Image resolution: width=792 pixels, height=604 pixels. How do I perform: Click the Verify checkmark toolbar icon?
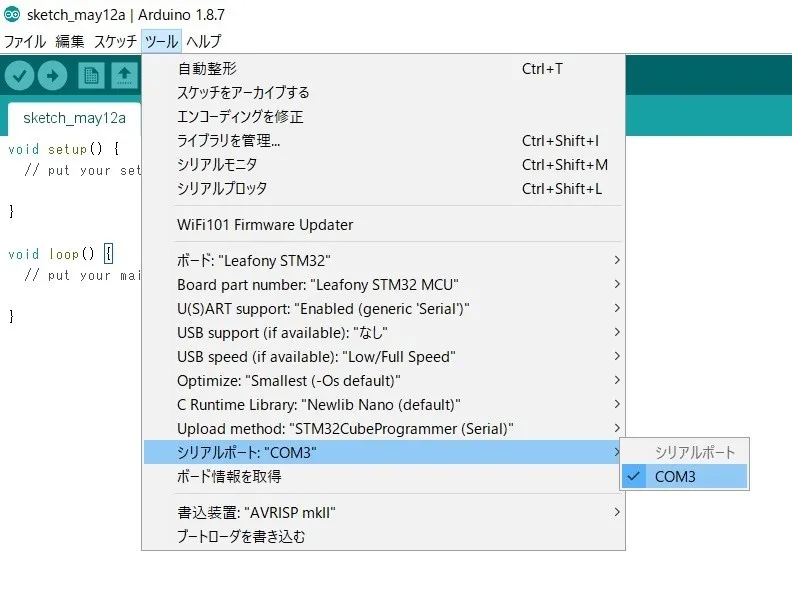(x=20, y=76)
